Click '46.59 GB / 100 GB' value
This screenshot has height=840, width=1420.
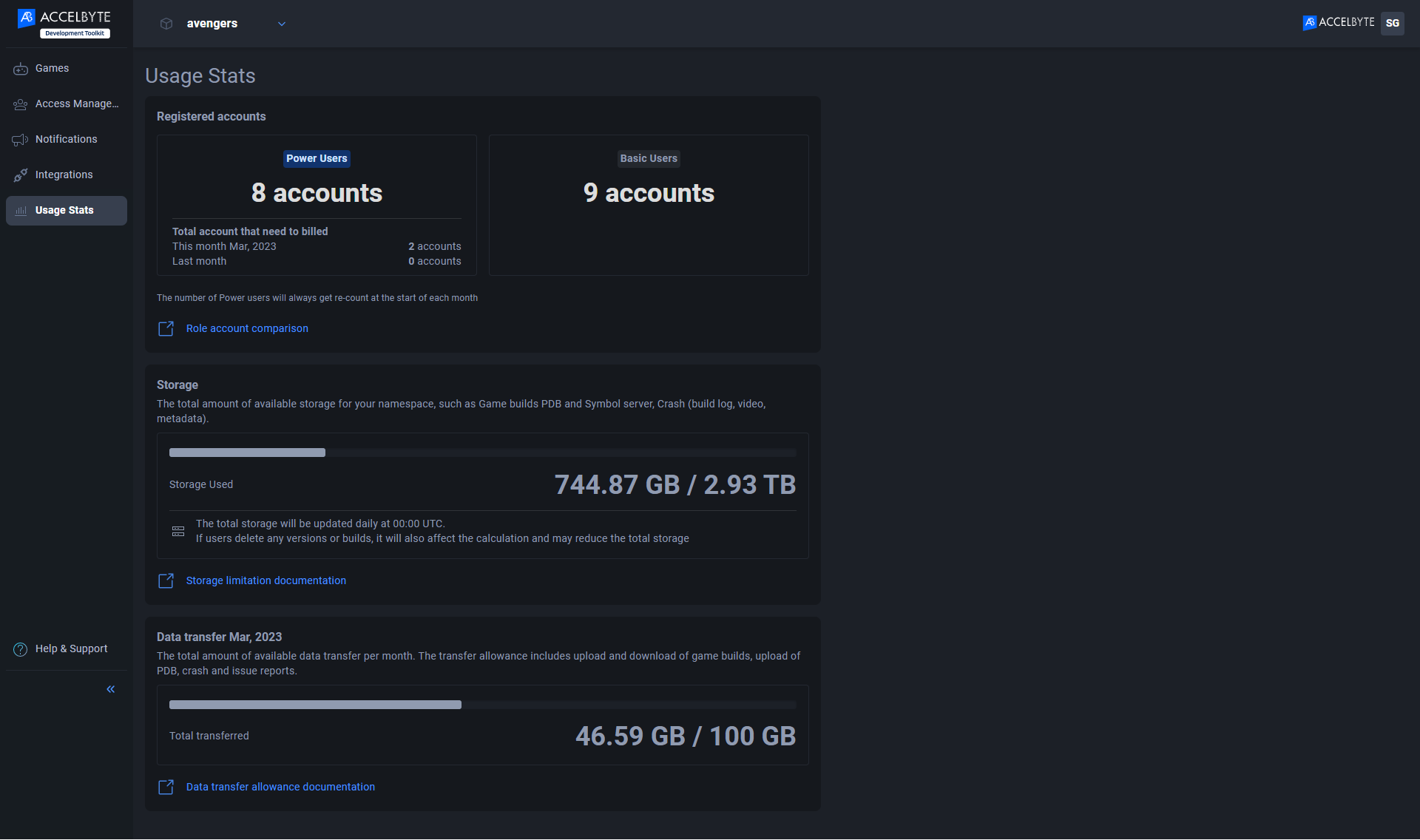tap(686, 736)
